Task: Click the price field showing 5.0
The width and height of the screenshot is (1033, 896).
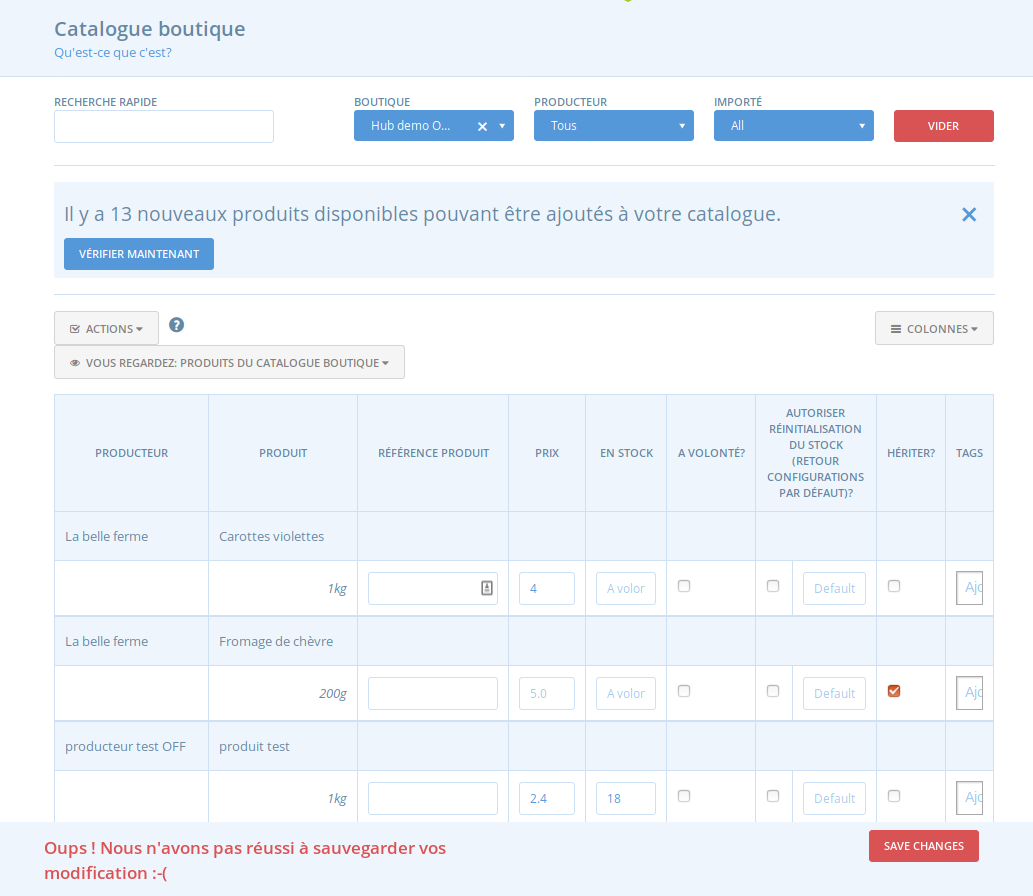Action: (547, 693)
